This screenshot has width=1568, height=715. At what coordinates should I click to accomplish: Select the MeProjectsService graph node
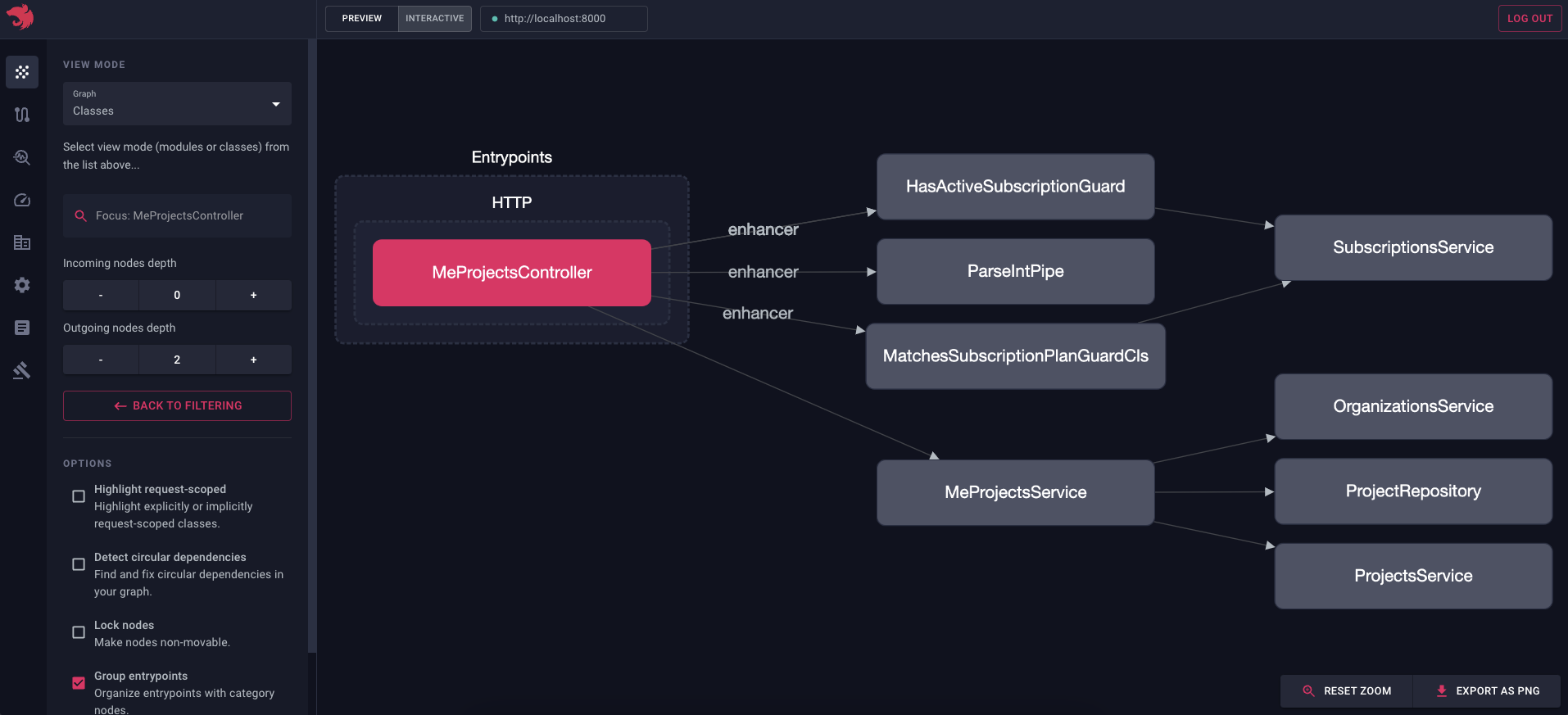click(1015, 492)
